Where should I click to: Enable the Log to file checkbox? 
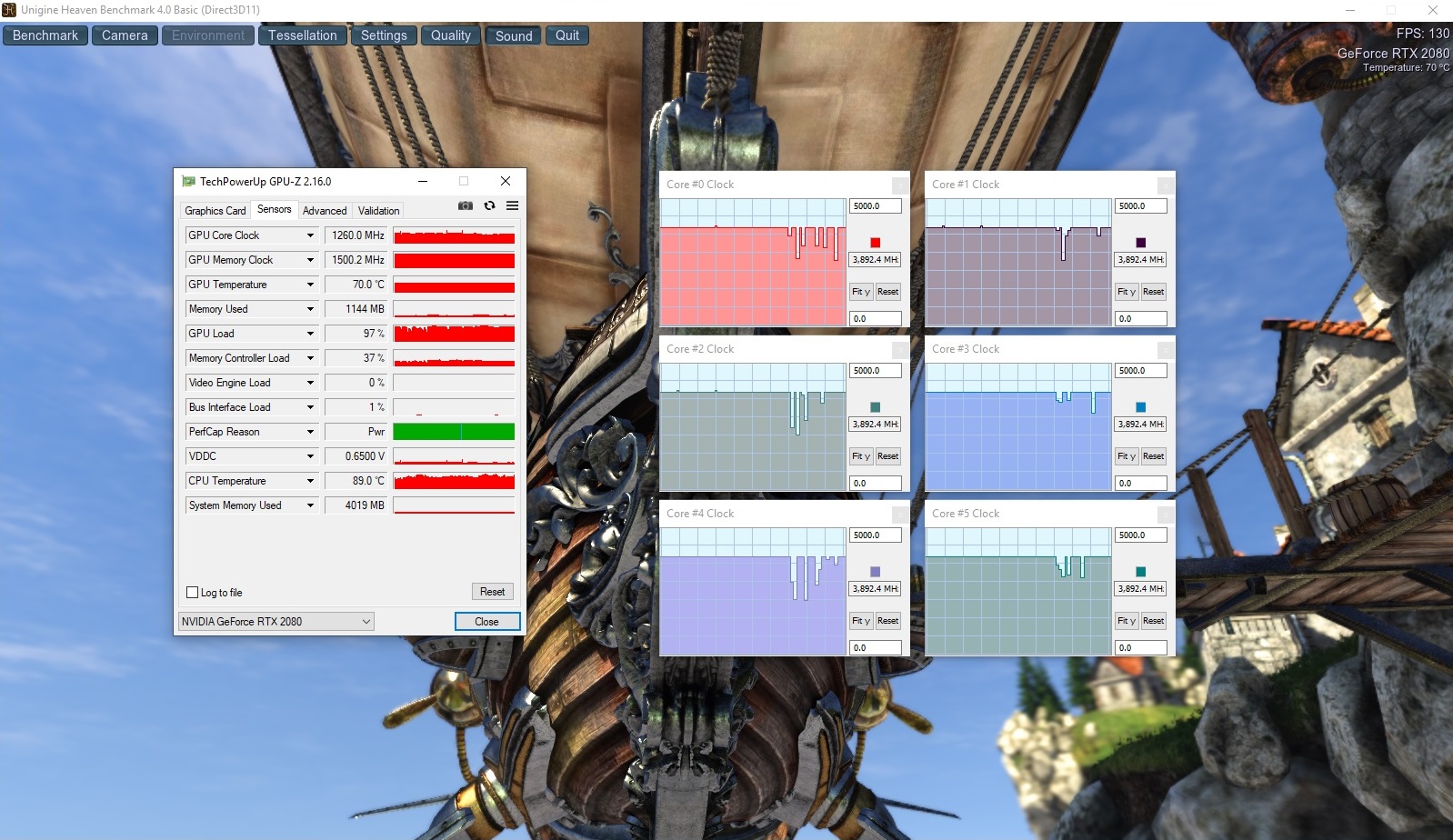click(192, 593)
